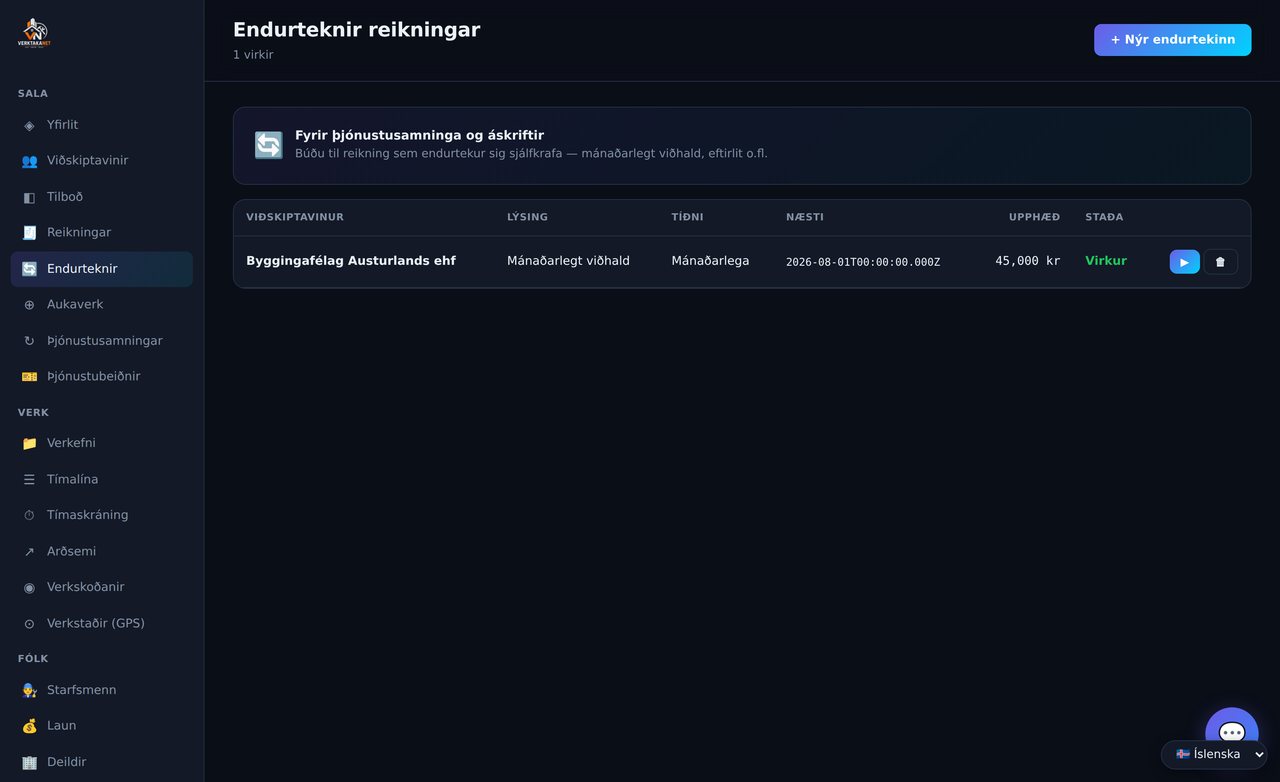Open Arðsemi page
Screen dimensions: 1280x782
[102, 551]
